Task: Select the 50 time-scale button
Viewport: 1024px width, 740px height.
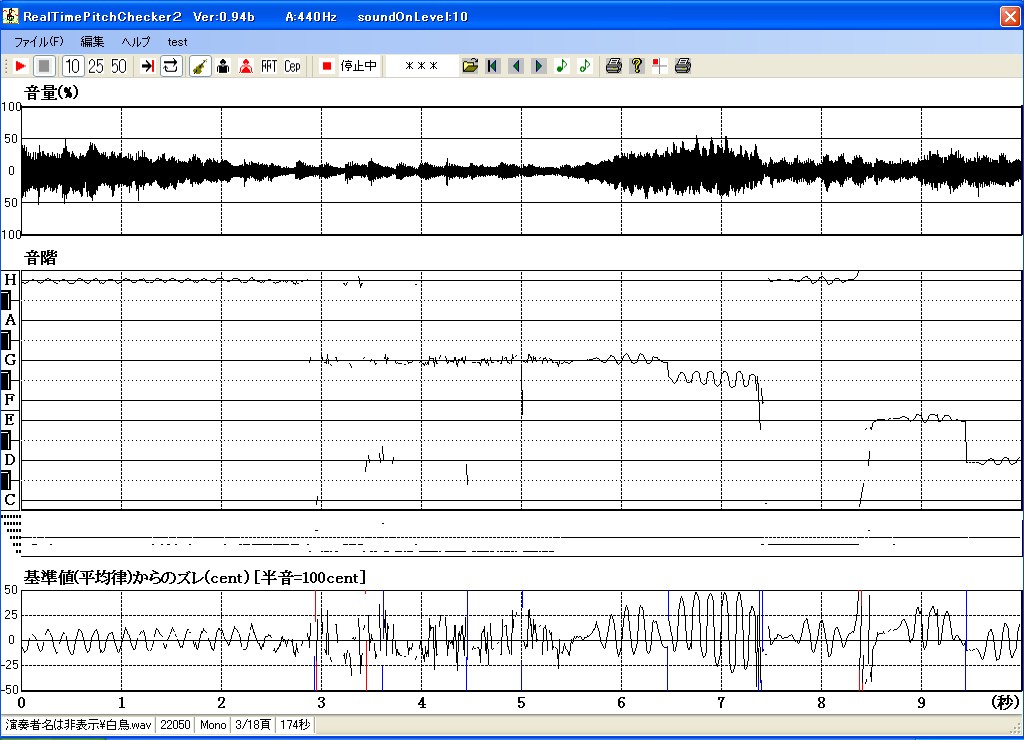Action: point(118,66)
